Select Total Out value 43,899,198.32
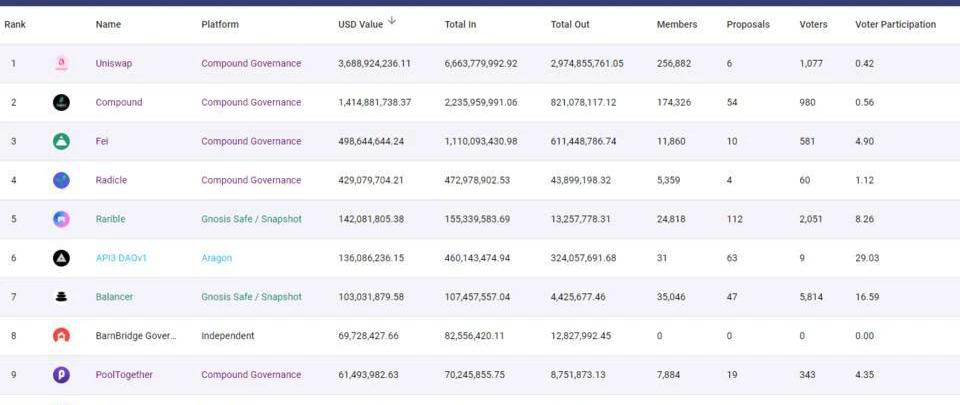This screenshot has width=960, height=405. (x=581, y=180)
